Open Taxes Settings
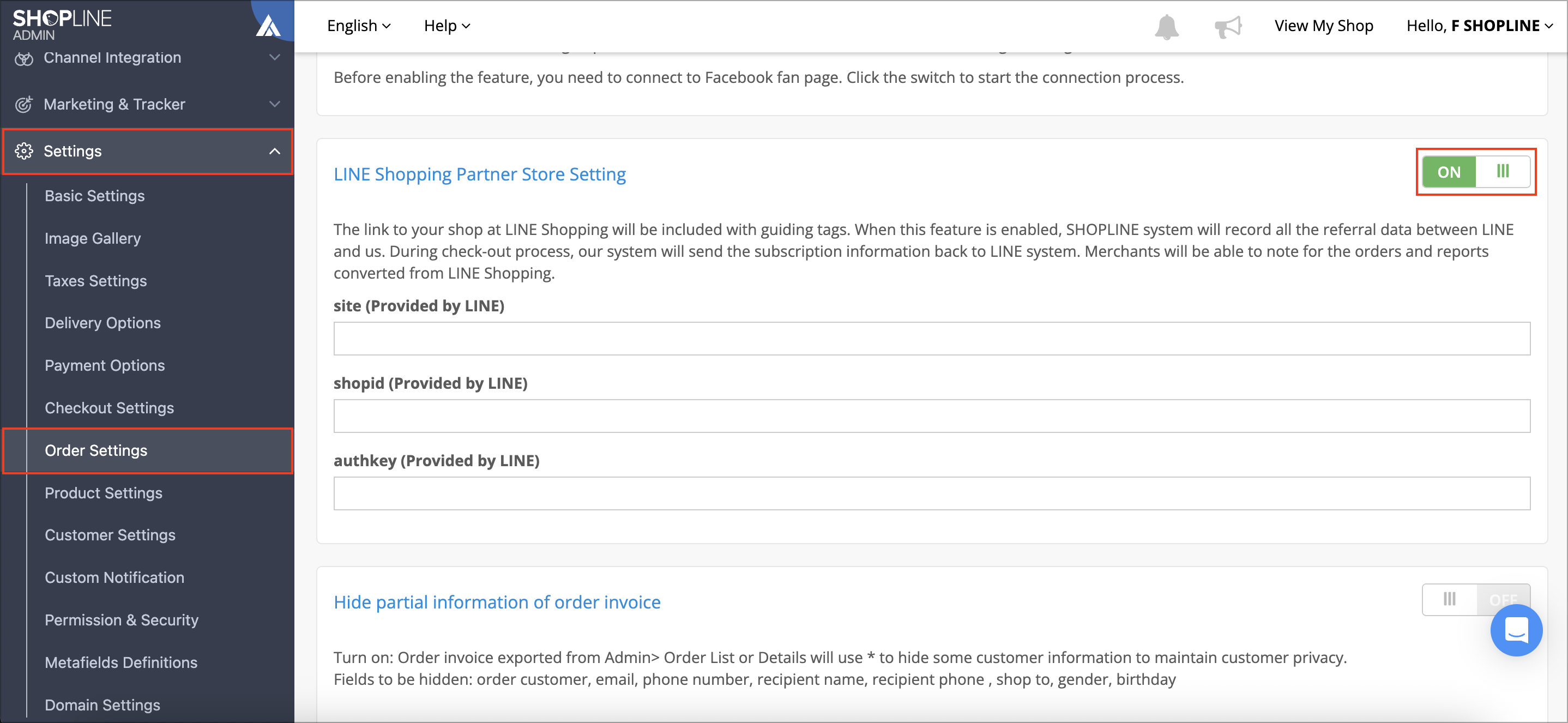 coord(95,281)
